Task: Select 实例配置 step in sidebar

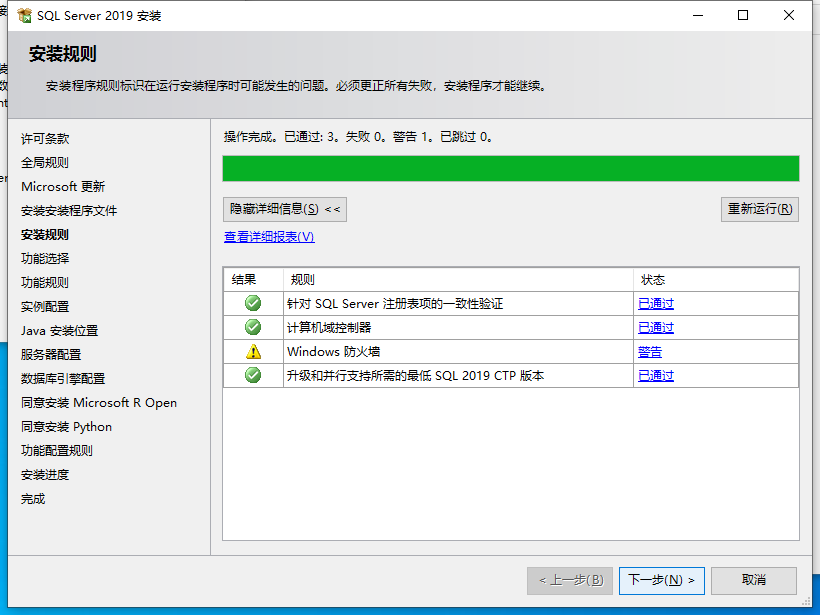Action: tap(45, 306)
